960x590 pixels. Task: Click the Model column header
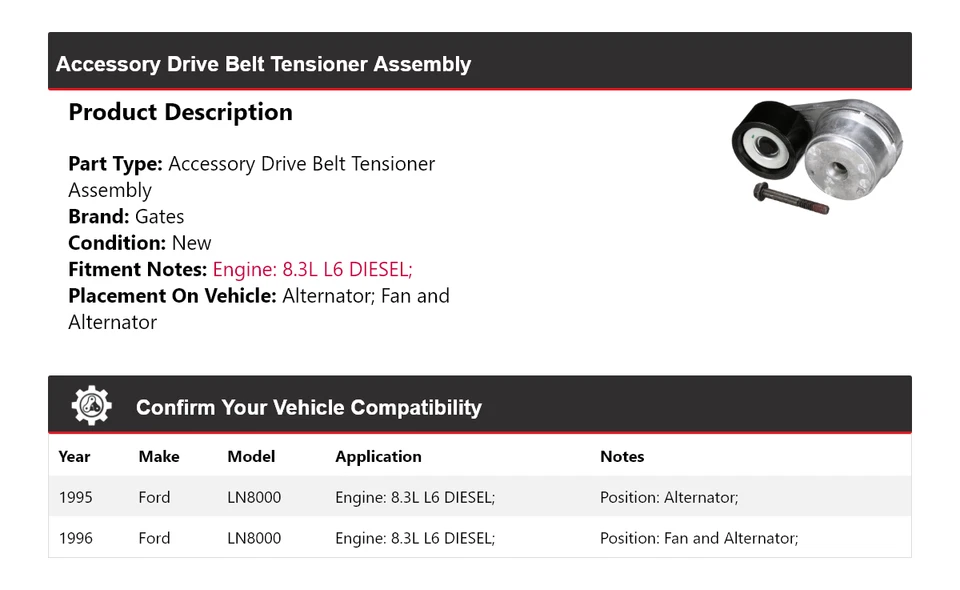click(x=251, y=456)
